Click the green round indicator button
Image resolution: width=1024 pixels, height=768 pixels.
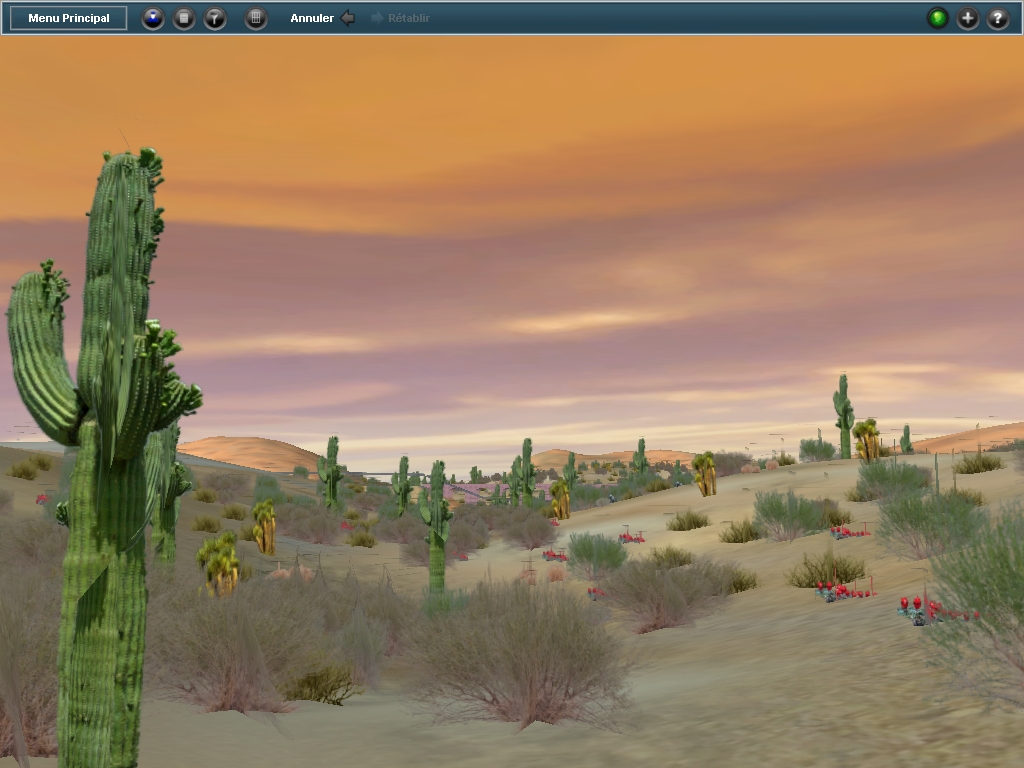(x=938, y=18)
